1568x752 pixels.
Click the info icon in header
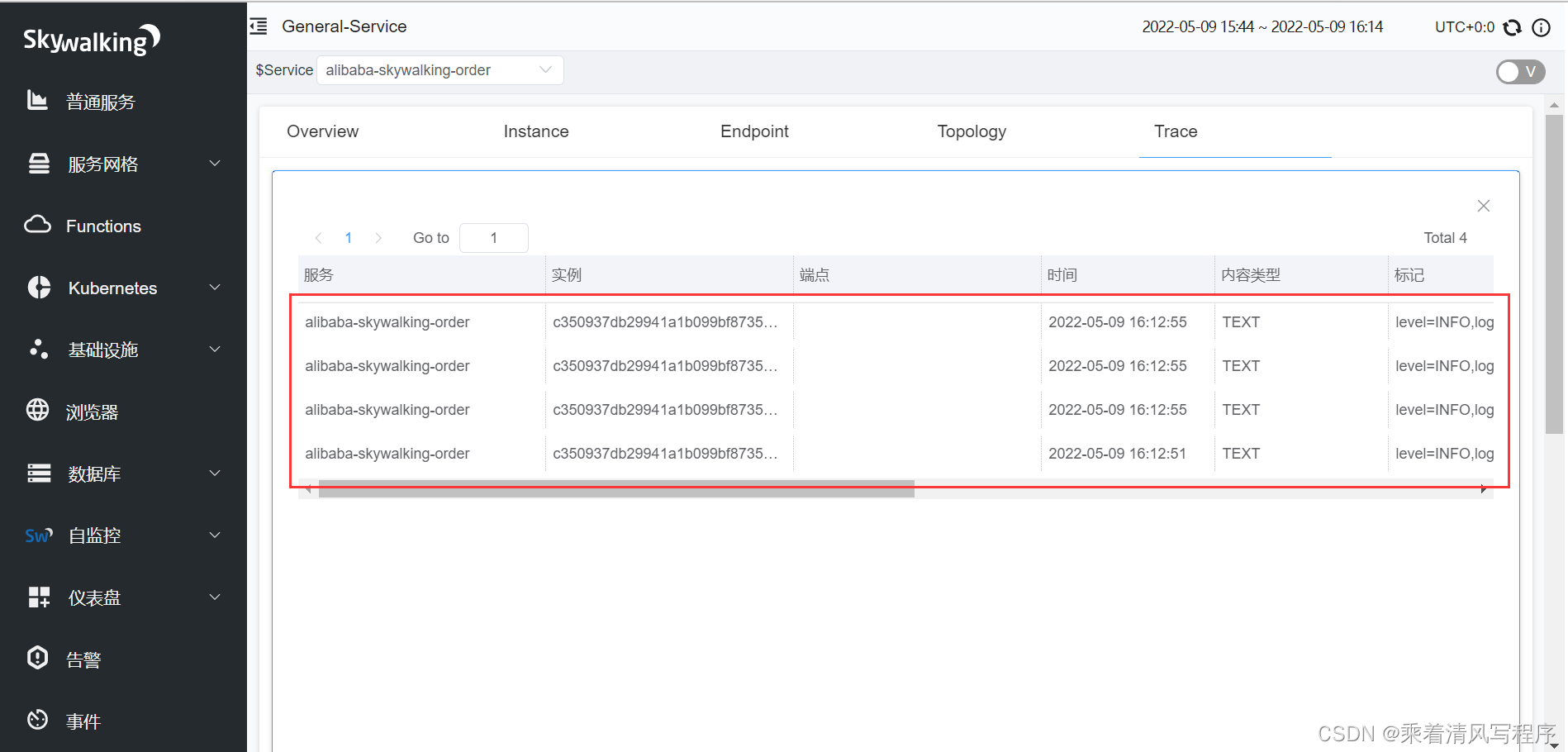coord(1541,27)
